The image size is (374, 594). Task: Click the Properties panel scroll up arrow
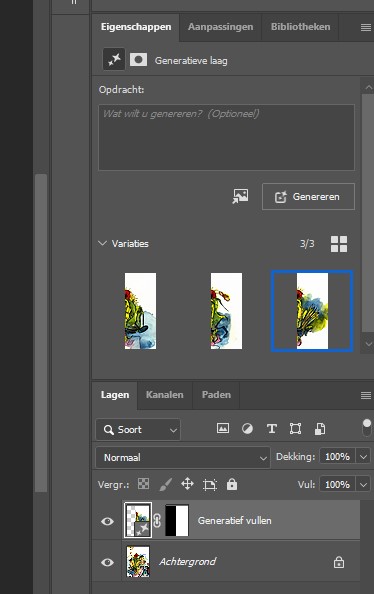coord(368,88)
